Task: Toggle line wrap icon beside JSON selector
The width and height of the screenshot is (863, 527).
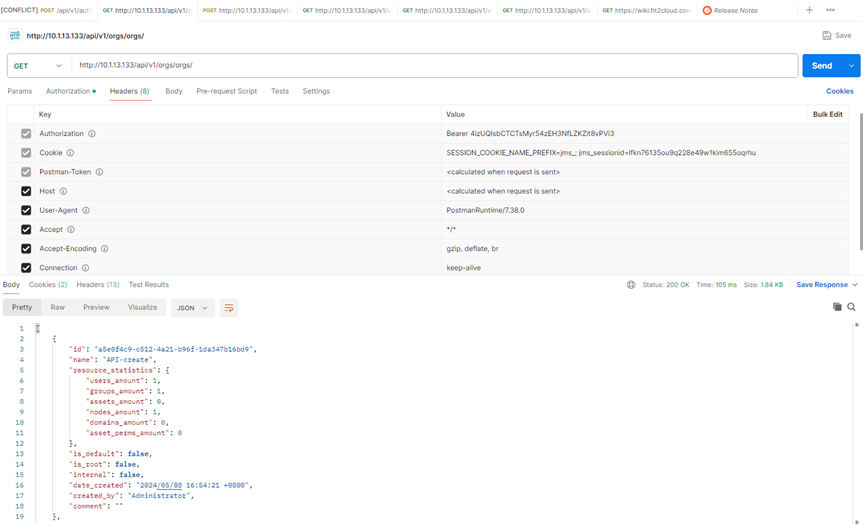Action: (229, 308)
